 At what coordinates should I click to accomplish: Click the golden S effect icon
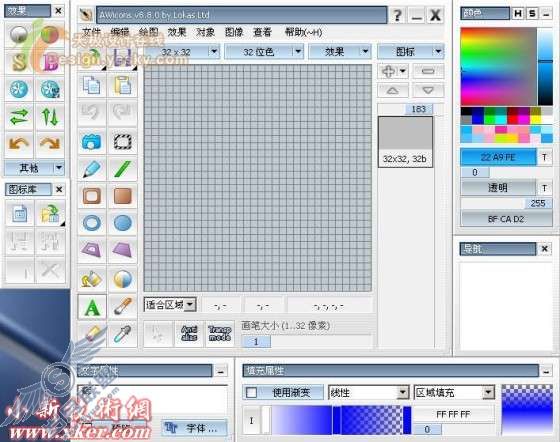pos(19,62)
